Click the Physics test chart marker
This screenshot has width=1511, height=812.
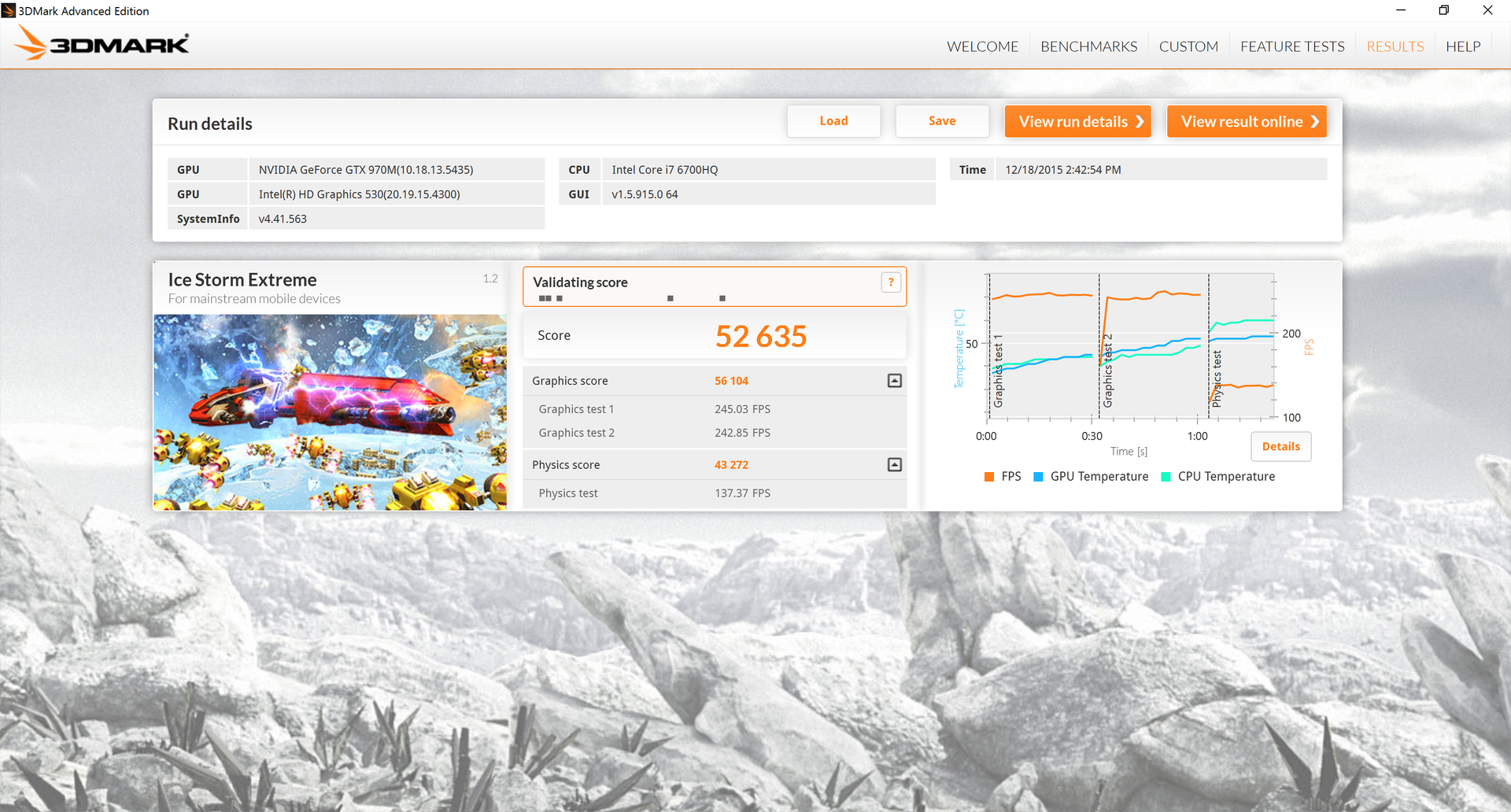1217,378
